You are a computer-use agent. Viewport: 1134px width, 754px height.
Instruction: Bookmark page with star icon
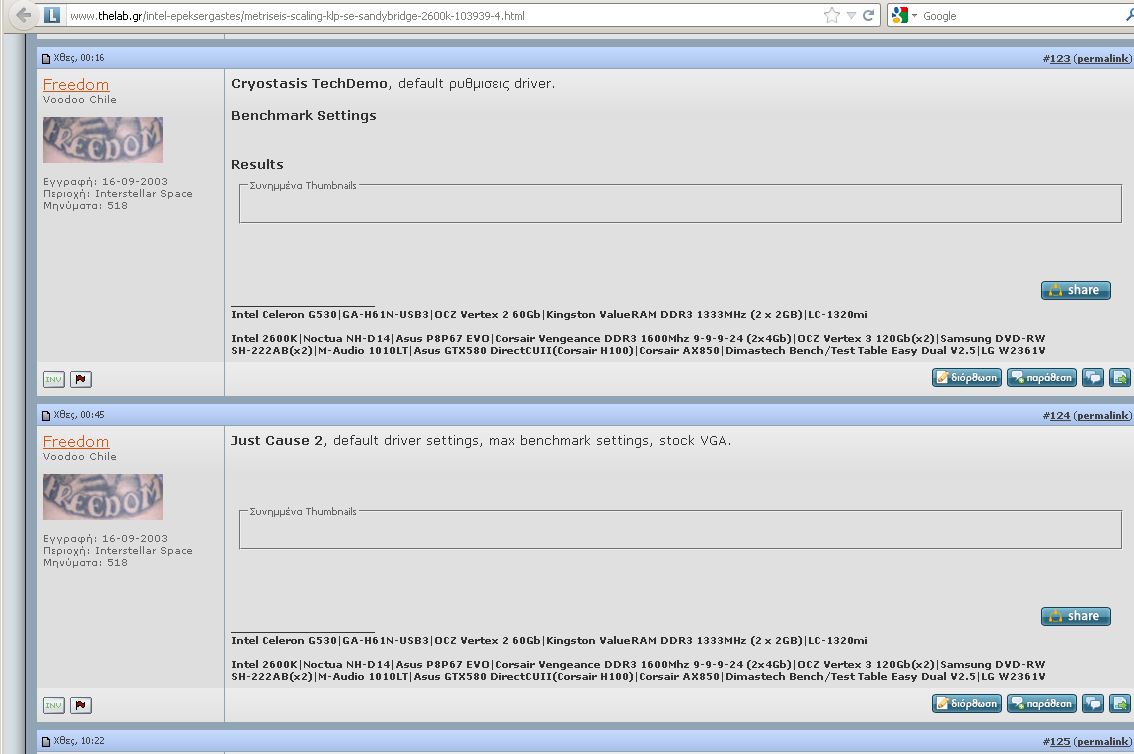click(x=832, y=15)
